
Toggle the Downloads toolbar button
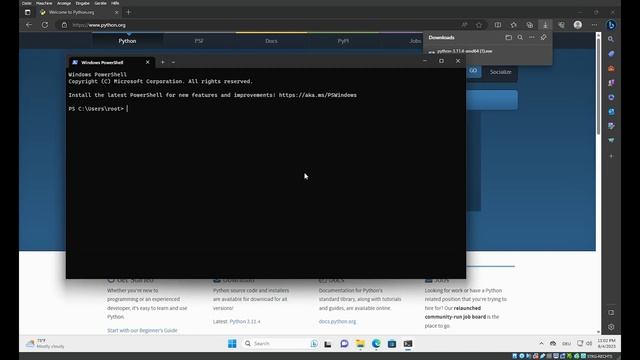(x=545, y=25)
